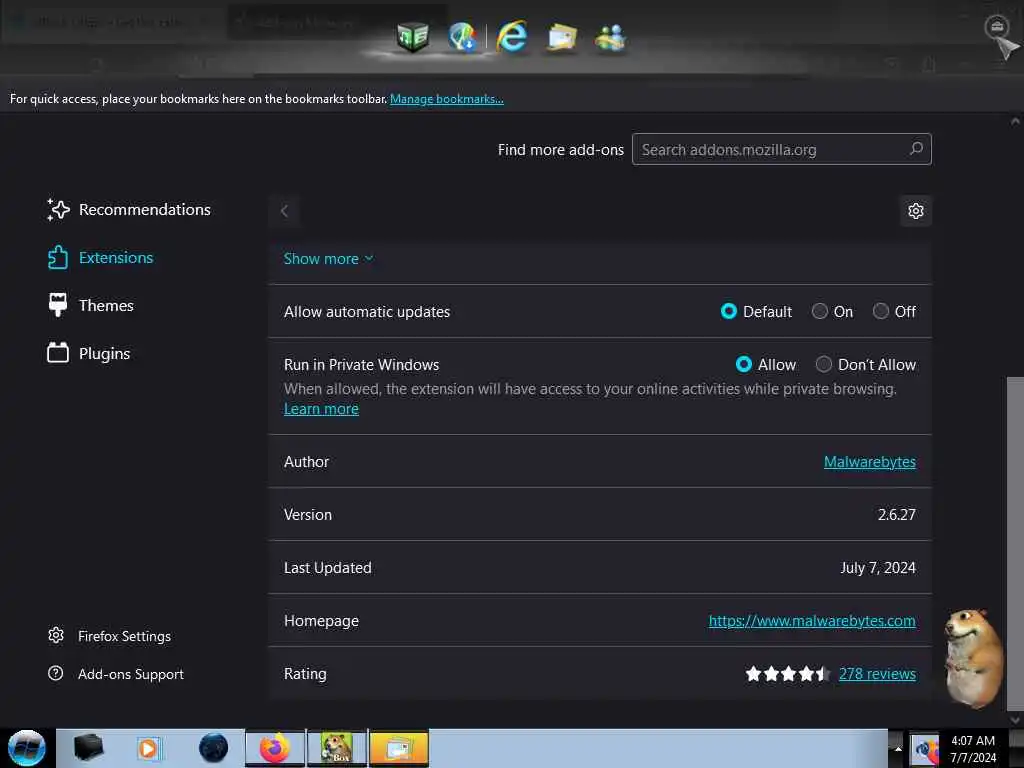Open the dark globe taskbar icon
Viewport: 1024px width, 768px height.
click(x=214, y=748)
